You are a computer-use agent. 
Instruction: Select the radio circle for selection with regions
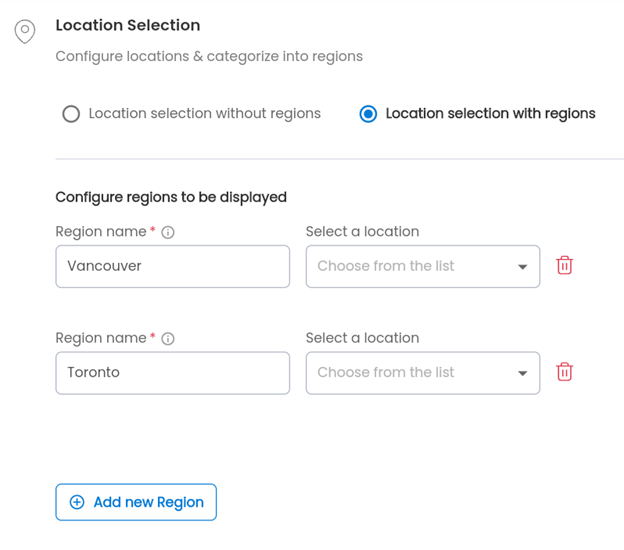pyautogui.click(x=368, y=114)
